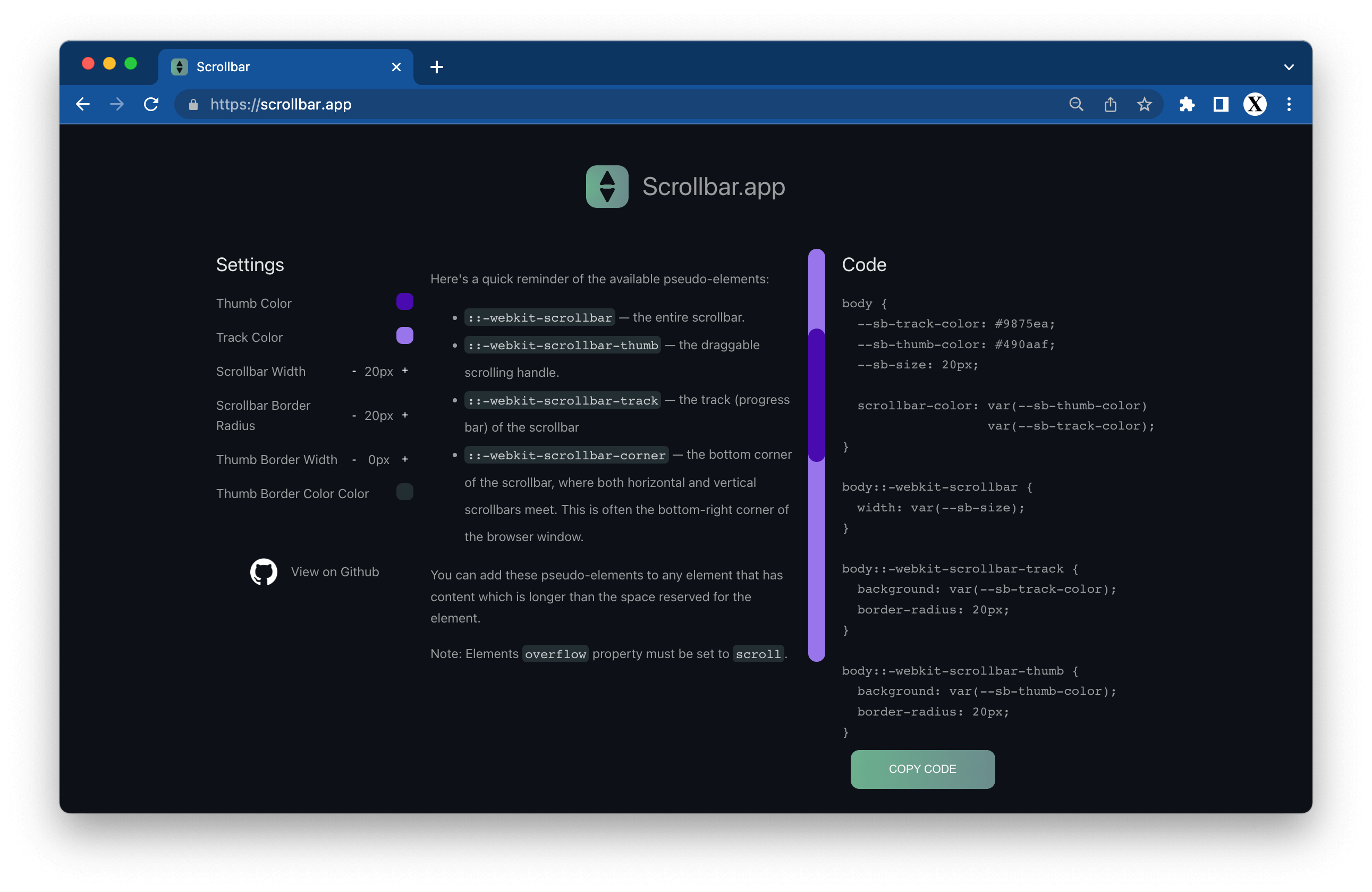Click the 'overflow' inline code word
Screen dimensions: 1372x892
555,654
